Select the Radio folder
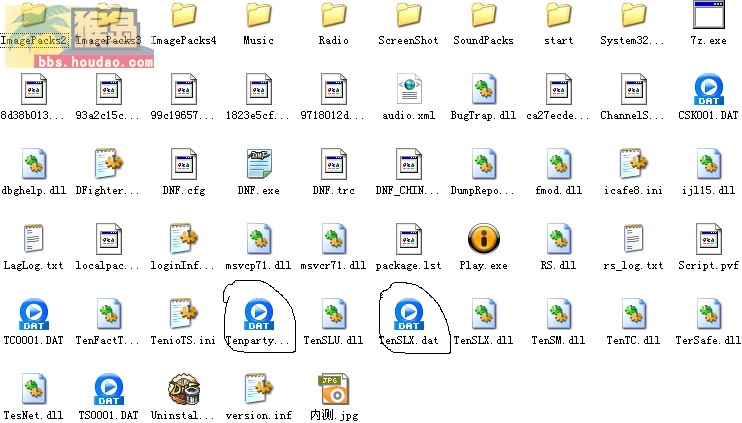 point(334,15)
